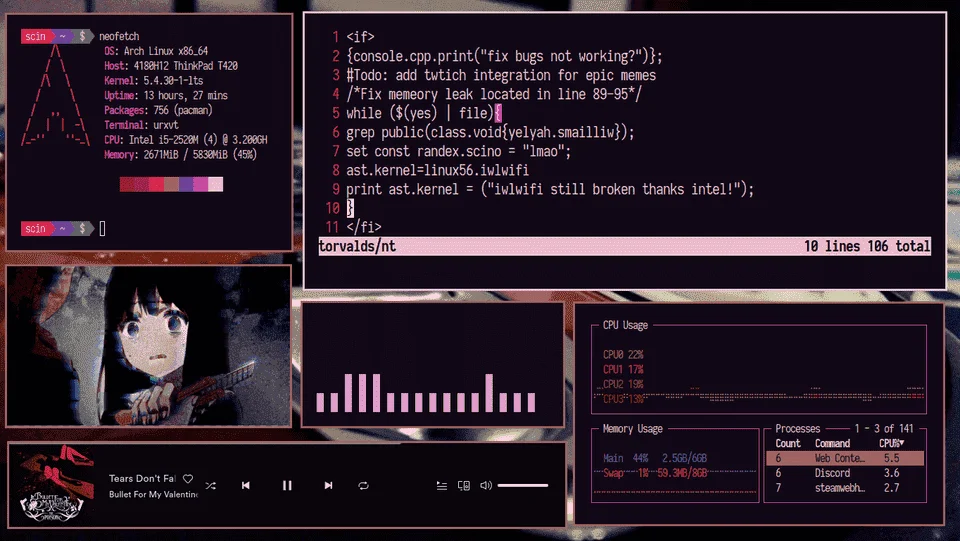This screenshot has width=960, height=541.
Task: Place cursor on the memory leak comment
Action: 494,94
